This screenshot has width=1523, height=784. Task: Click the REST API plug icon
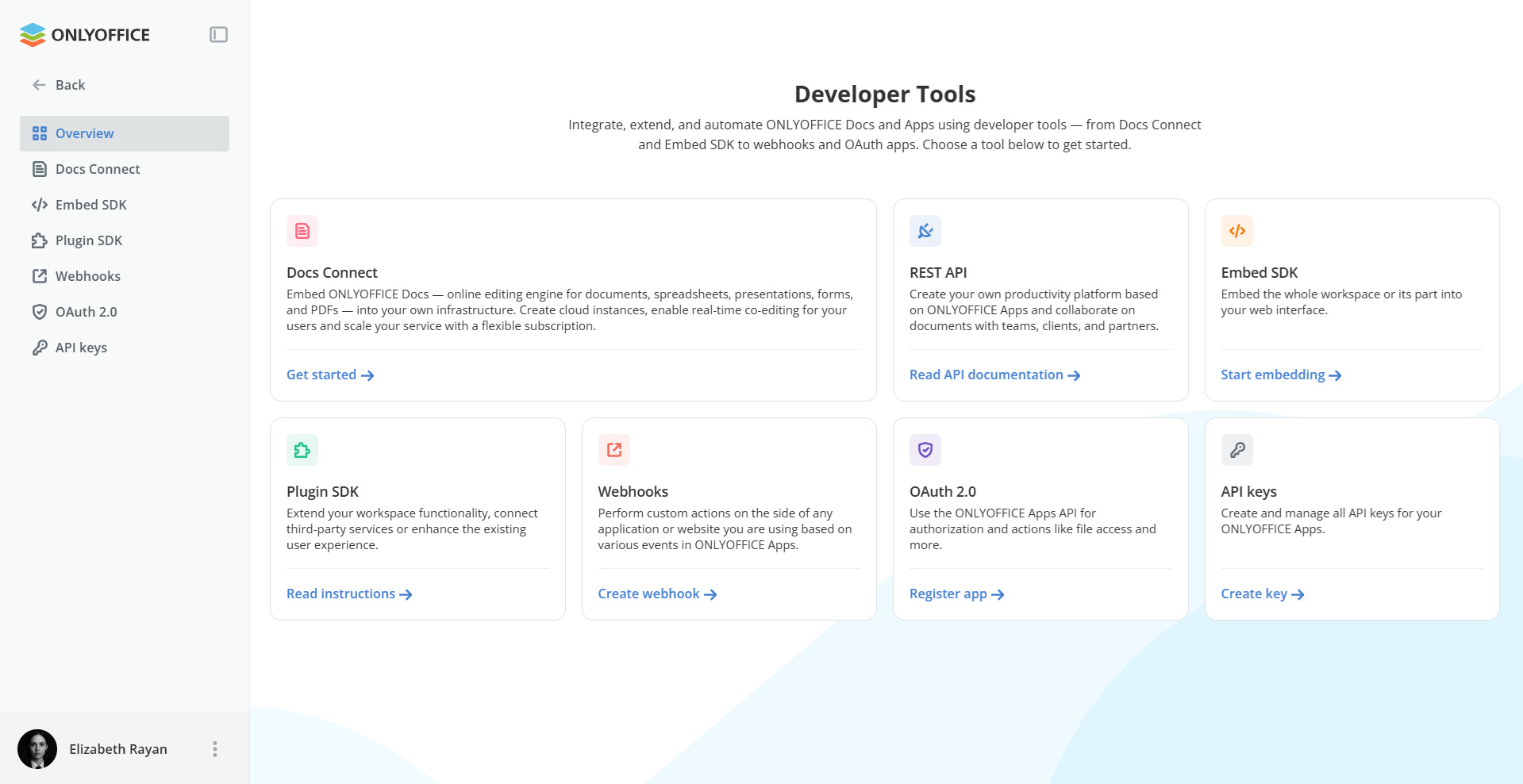tap(925, 231)
